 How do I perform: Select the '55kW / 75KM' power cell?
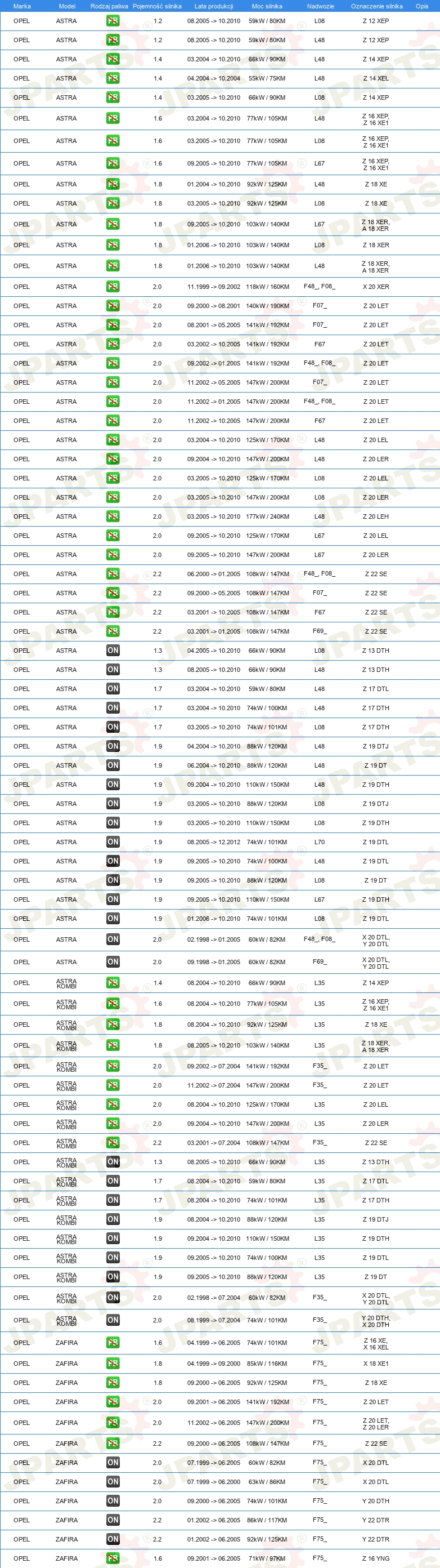pos(267,78)
